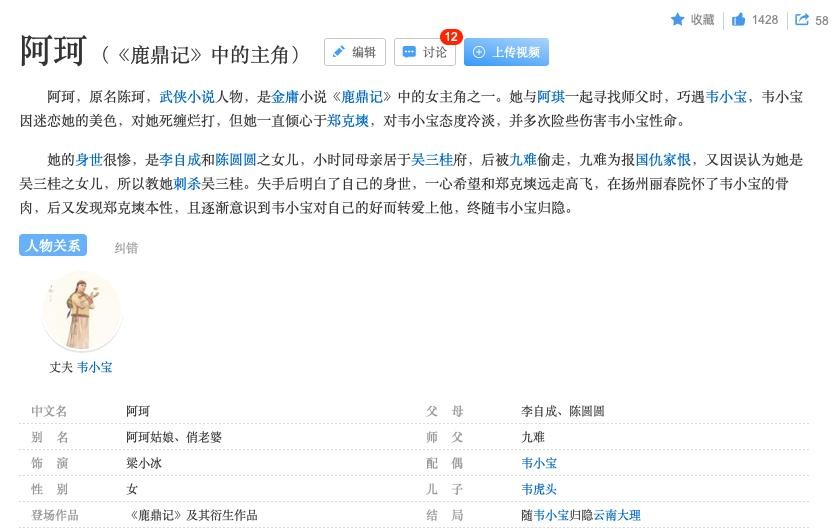Click the pencil edit button
Image resolution: width=835 pixels, height=529 pixels.
pyautogui.click(x=354, y=52)
